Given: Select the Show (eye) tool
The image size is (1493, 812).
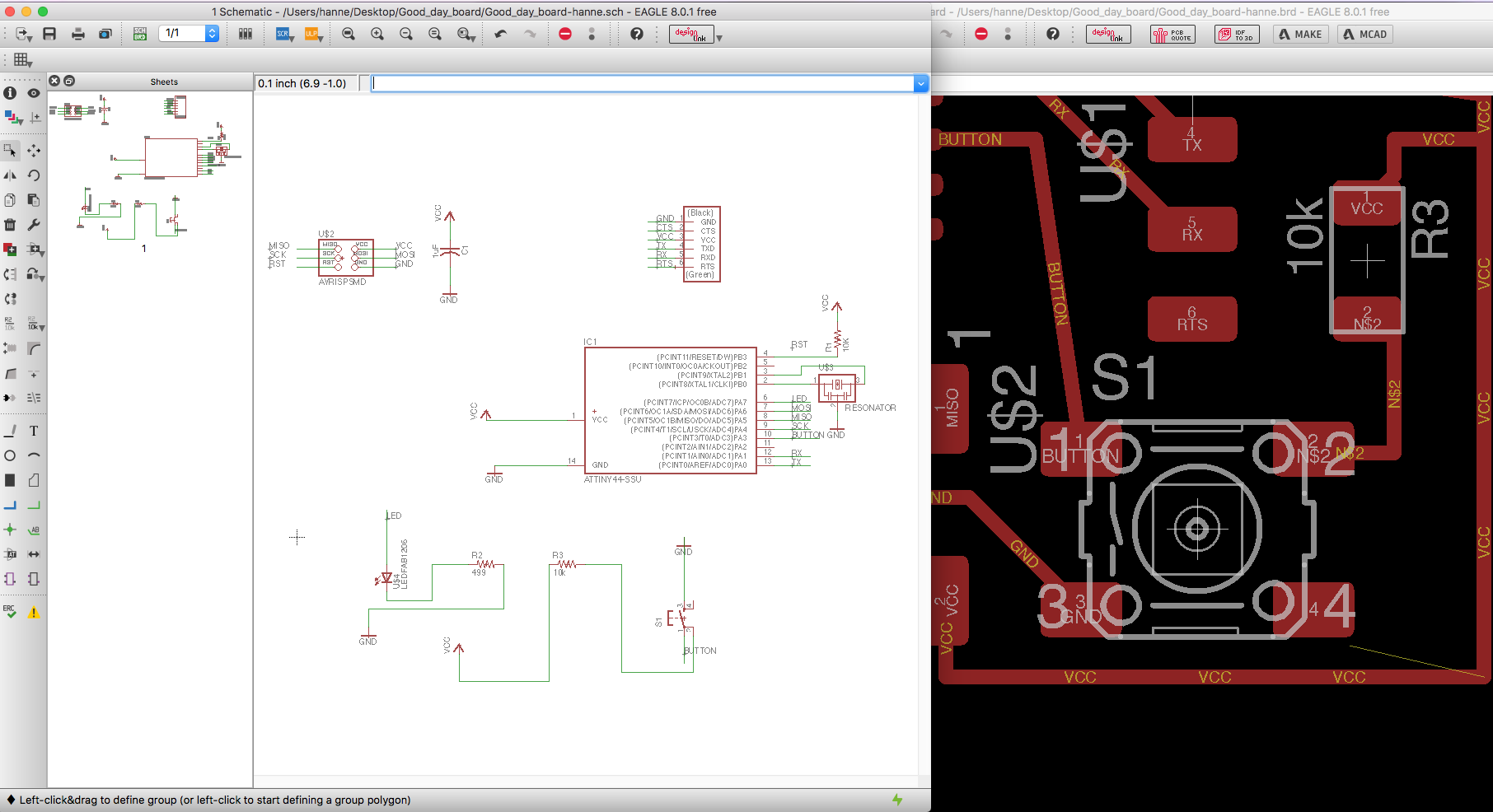Looking at the screenshot, I should tap(34, 93).
